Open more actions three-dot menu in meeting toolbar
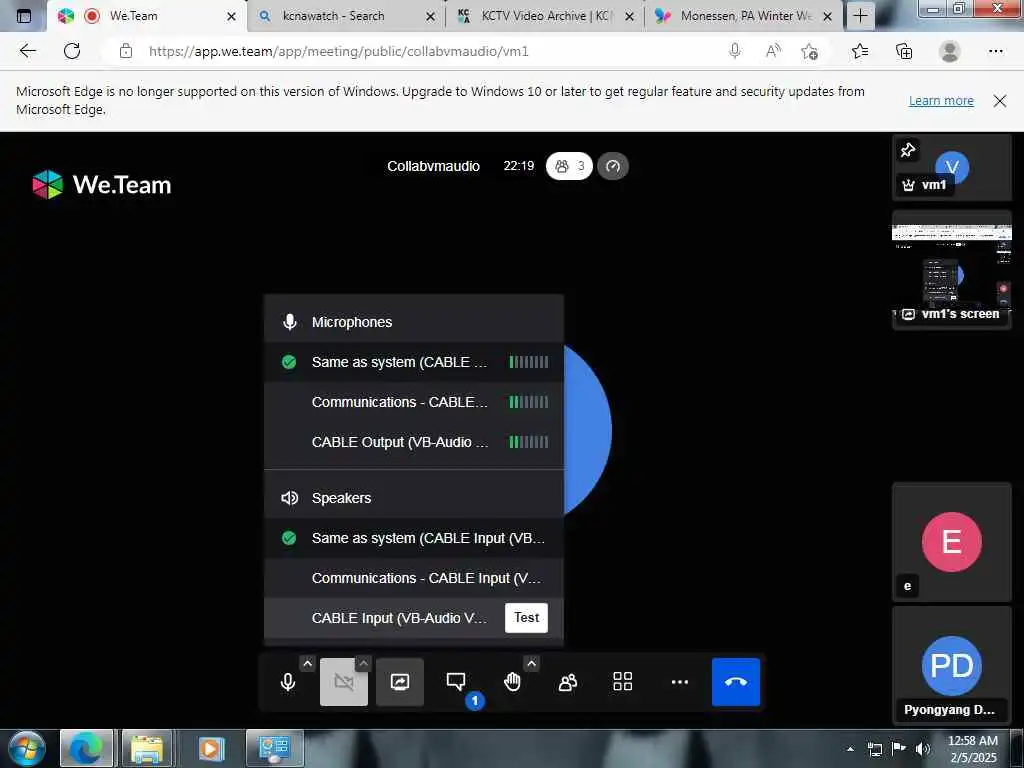The image size is (1024, 768). click(680, 682)
